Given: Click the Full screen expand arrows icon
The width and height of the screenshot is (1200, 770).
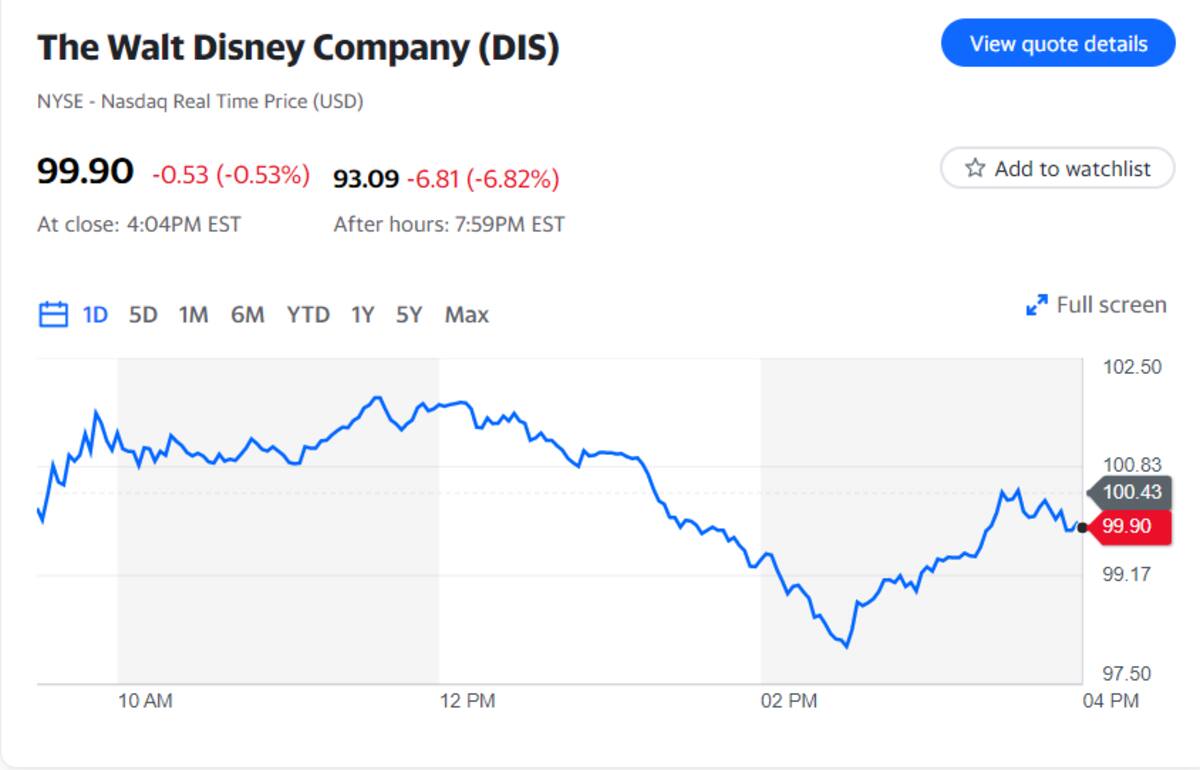Looking at the screenshot, I should pos(1037,305).
